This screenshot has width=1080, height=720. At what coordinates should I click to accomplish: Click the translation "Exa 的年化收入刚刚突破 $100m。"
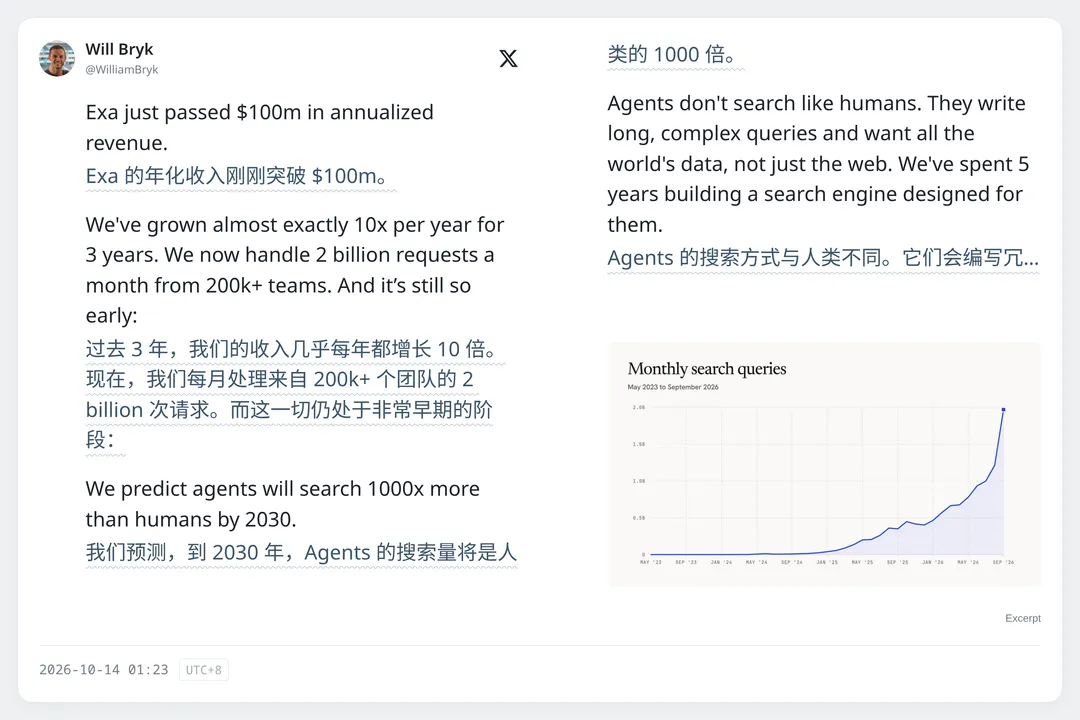[x=240, y=176]
